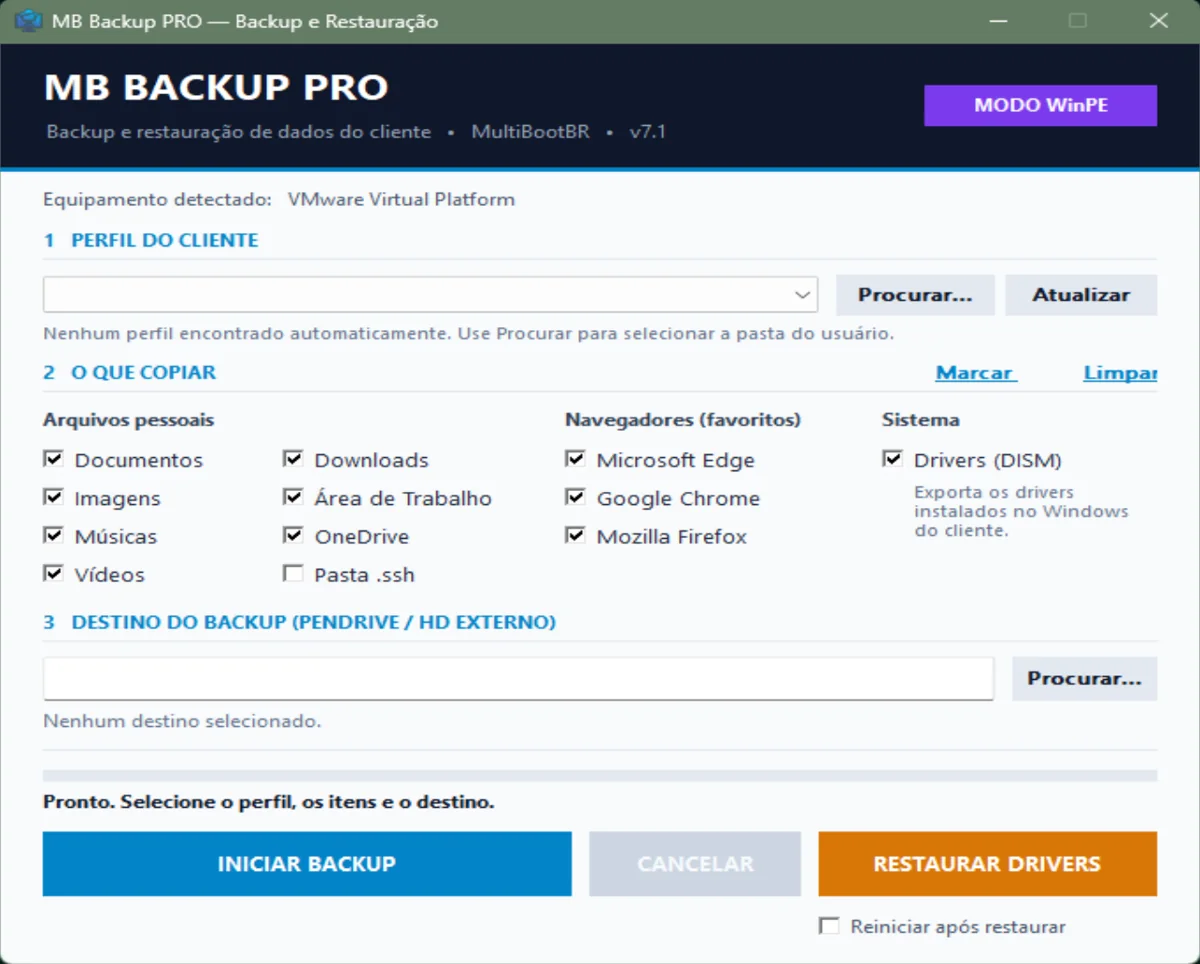The image size is (1200, 964).
Task: Click Procurar next to destination field
Action: tap(1084, 678)
